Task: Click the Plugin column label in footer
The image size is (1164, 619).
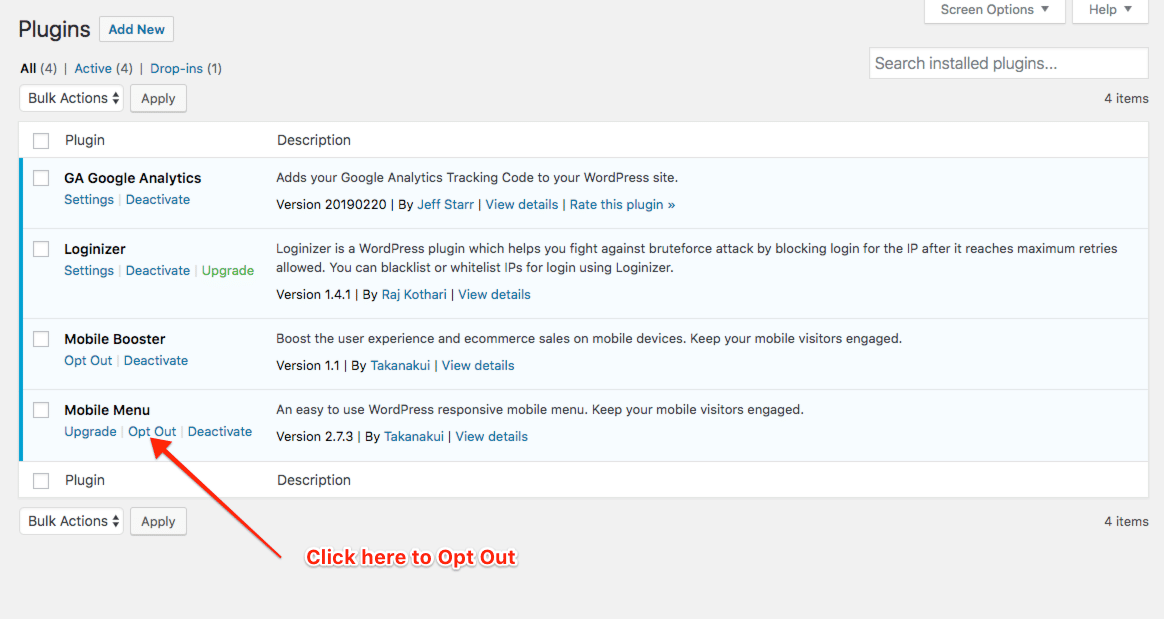Action: click(x=85, y=480)
